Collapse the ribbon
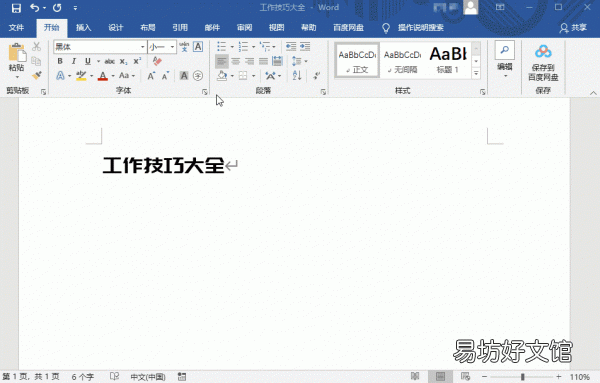The width and height of the screenshot is (600, 383). pos(593,93)
